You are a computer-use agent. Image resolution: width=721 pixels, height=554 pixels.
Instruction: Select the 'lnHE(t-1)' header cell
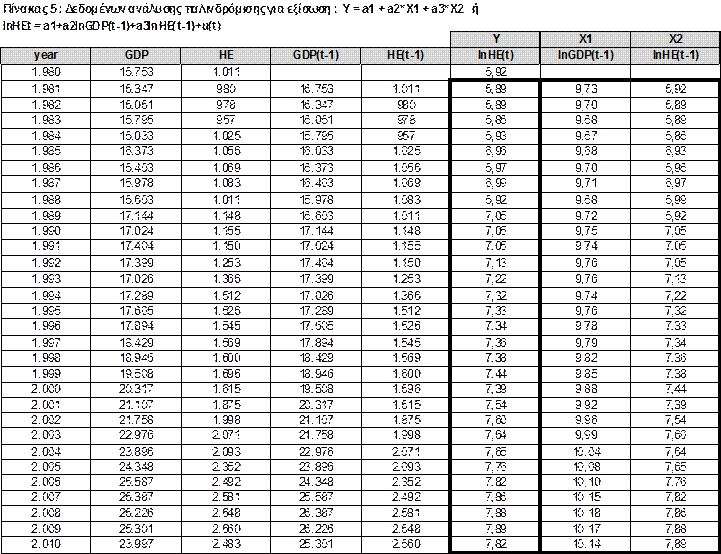point(675,55)
